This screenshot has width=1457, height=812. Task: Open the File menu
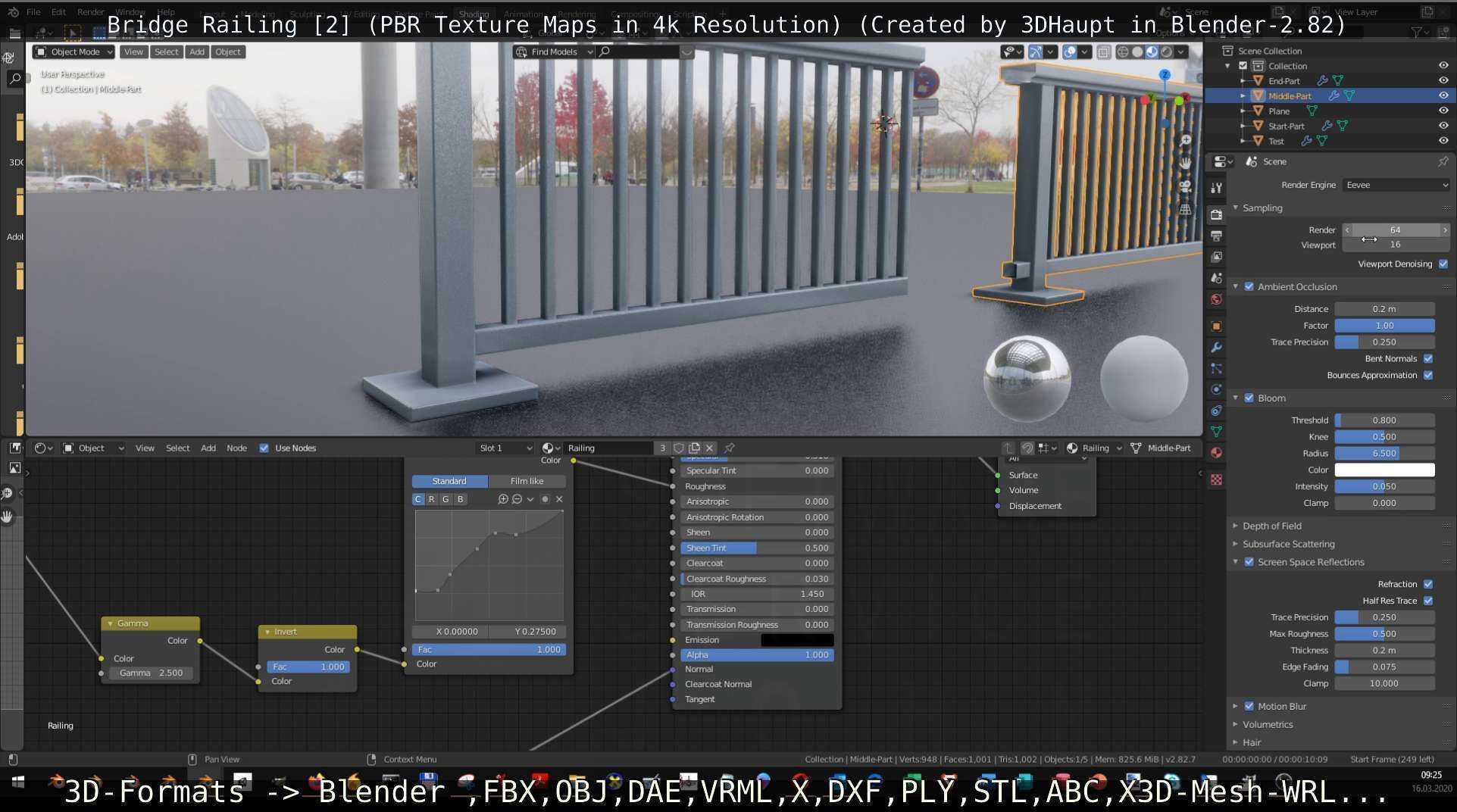click(x=33, y=12)
